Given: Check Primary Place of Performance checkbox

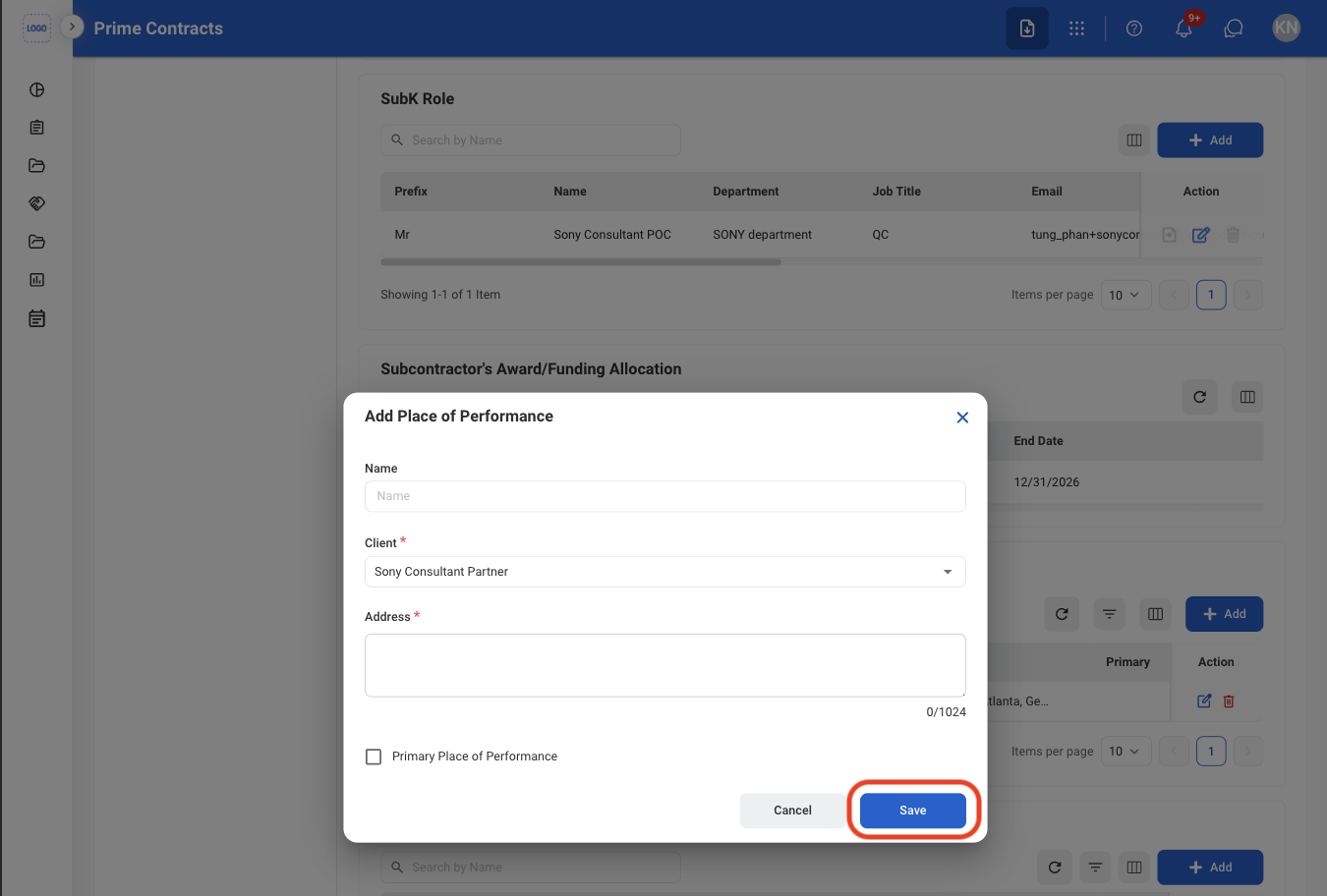Looking at the screenshot, I should click(374, 756).
